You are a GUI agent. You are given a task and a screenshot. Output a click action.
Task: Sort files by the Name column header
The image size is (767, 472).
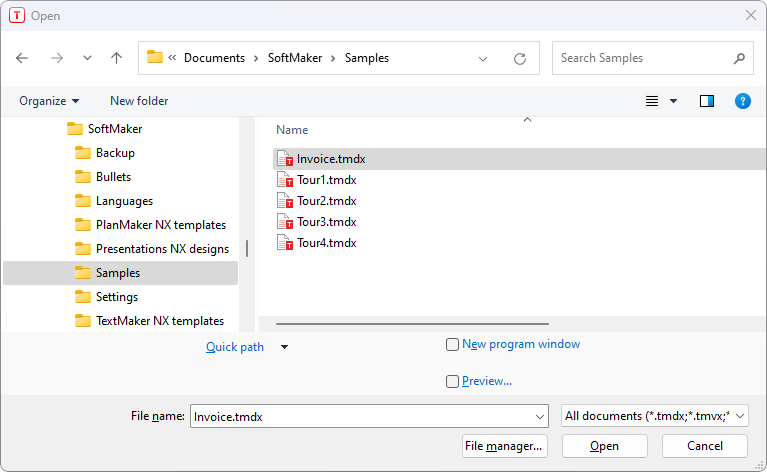[292, 130]
